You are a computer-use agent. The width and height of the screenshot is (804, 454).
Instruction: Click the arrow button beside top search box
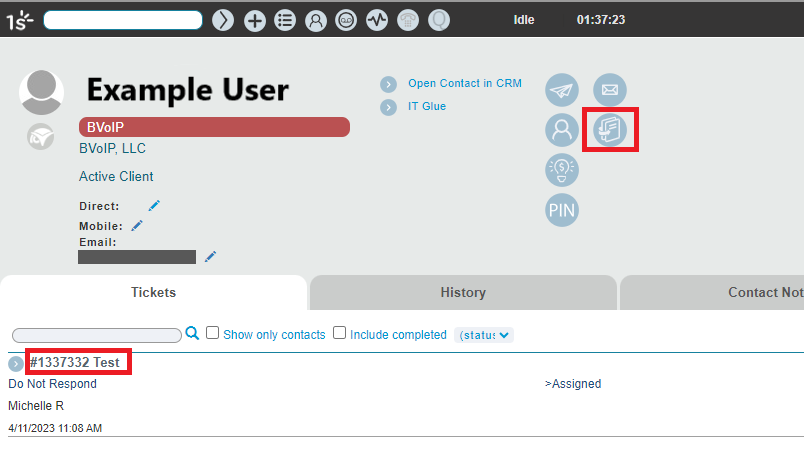(x=223, y=20)
